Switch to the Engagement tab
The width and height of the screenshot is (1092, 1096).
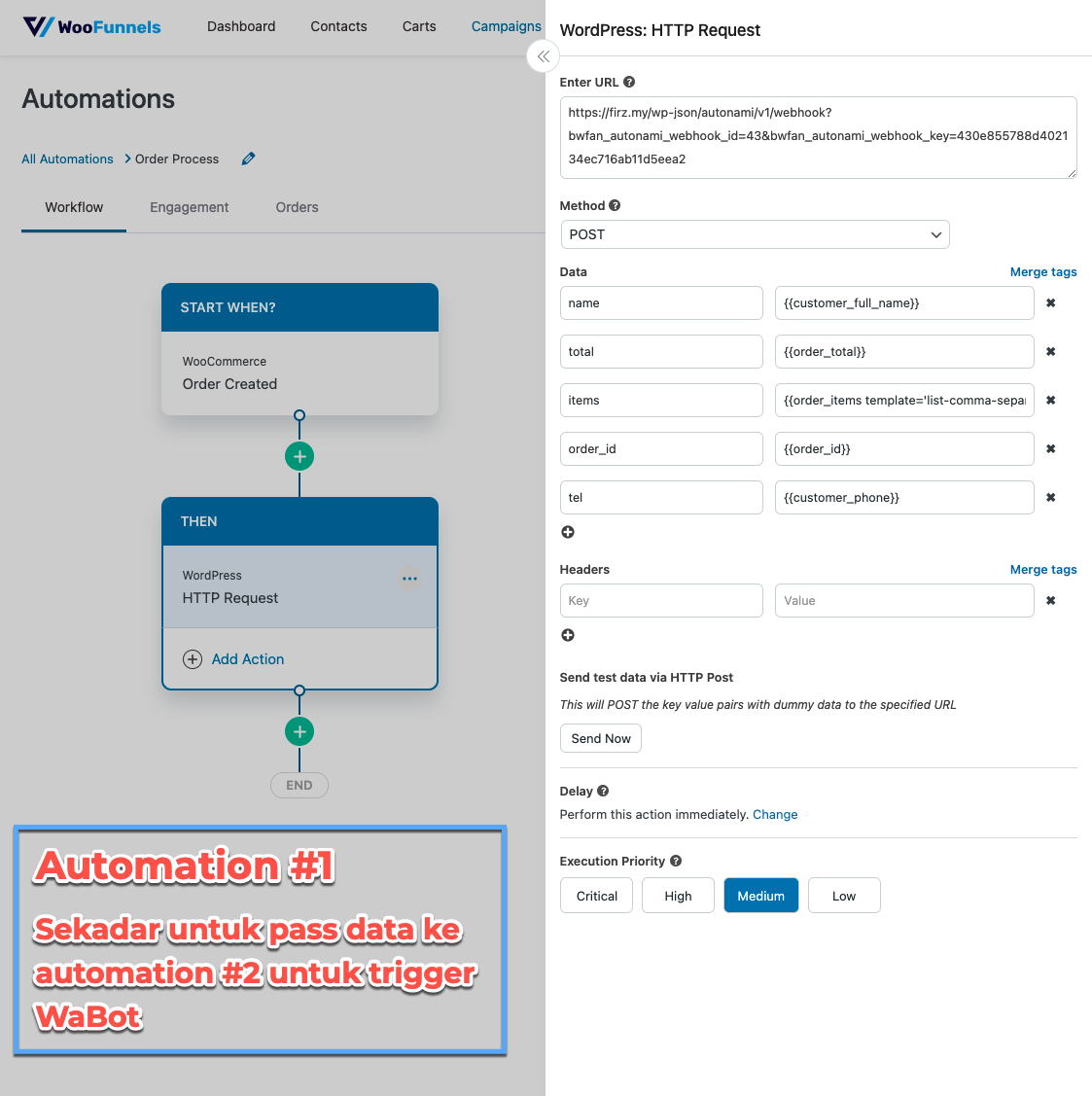coord(189,207)
